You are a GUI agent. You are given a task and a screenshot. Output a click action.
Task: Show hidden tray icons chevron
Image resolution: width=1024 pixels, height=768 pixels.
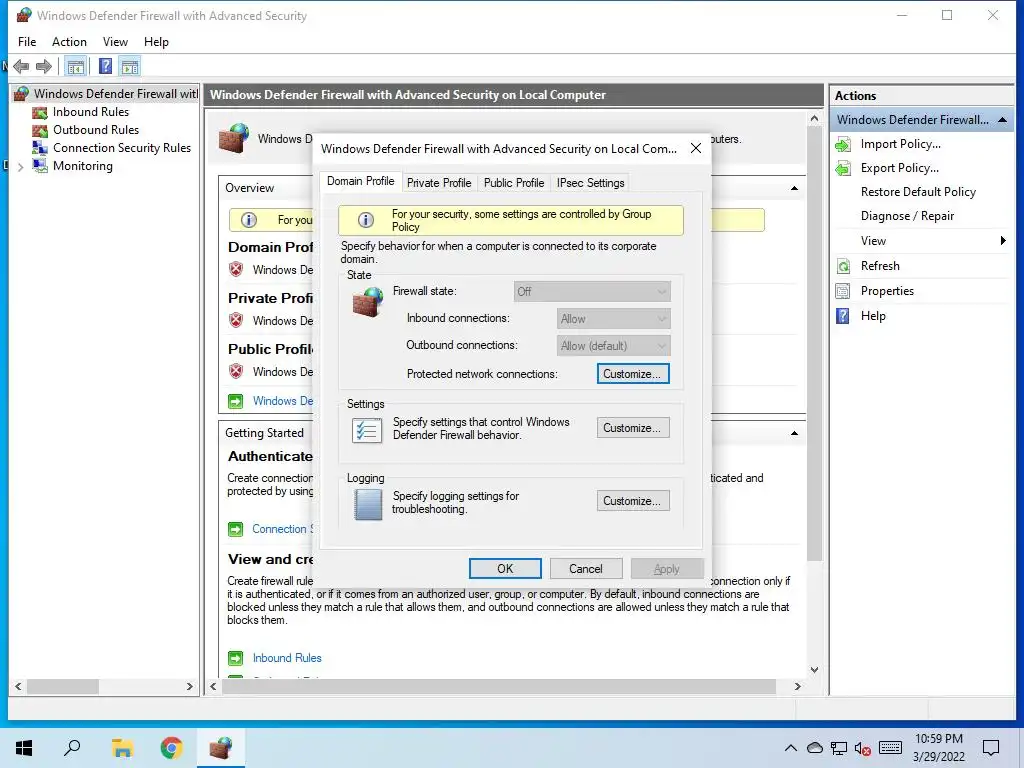(790, 748)
